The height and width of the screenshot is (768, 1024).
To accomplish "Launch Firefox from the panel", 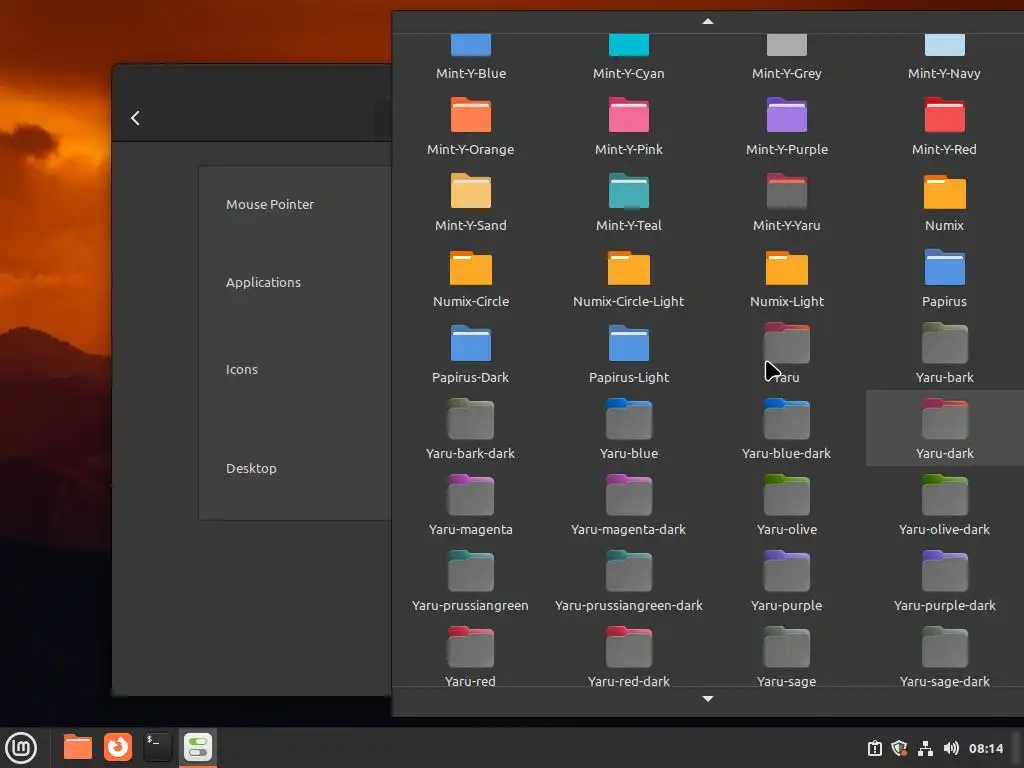I will click(x=118, y=747).
